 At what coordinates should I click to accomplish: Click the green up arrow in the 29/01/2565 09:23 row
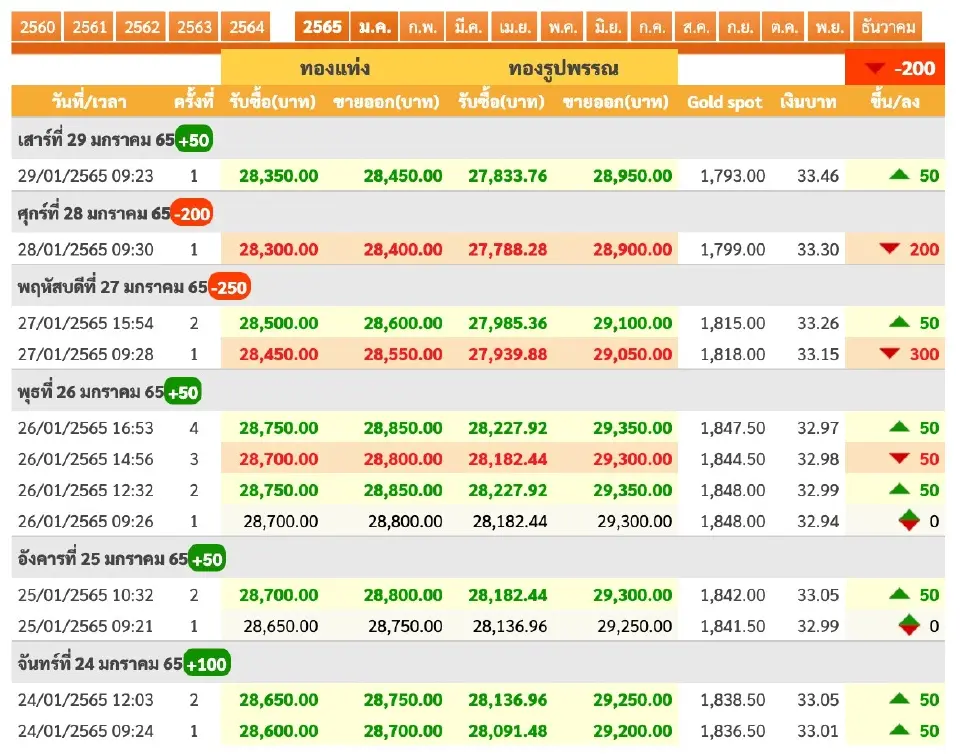click(x=899, y=175)
